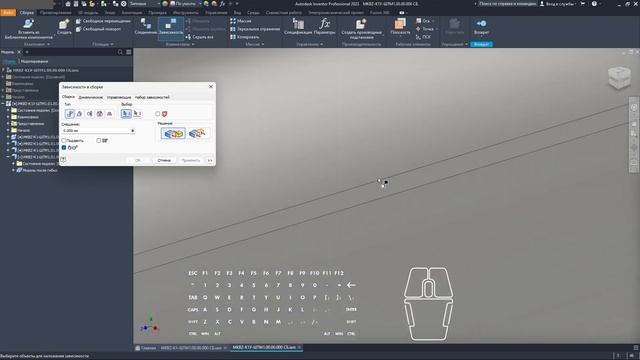Click the Axis (Ось) work feature
640x360 pixels.
tap(423, 21)
